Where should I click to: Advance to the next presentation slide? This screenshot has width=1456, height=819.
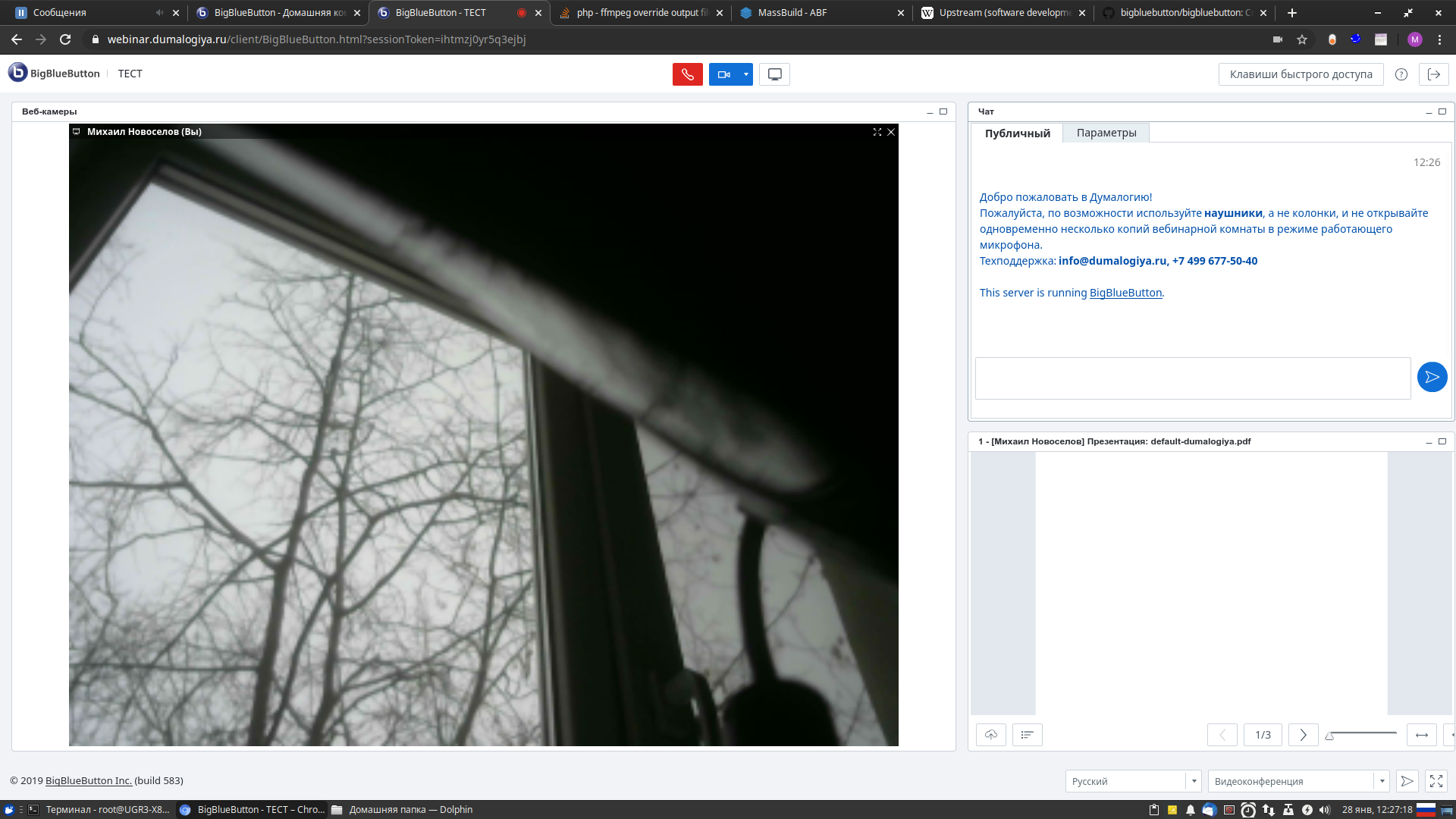1303,734
